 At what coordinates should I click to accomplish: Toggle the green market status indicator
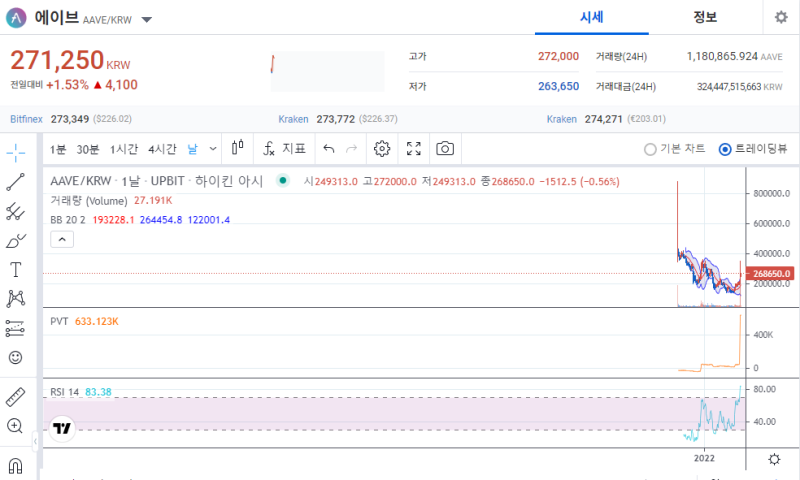click(x=283, y=180)
